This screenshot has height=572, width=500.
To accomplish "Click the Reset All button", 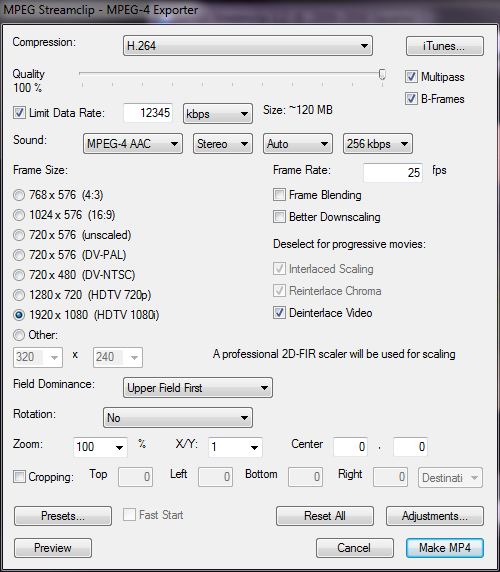I will click(325, 516).
